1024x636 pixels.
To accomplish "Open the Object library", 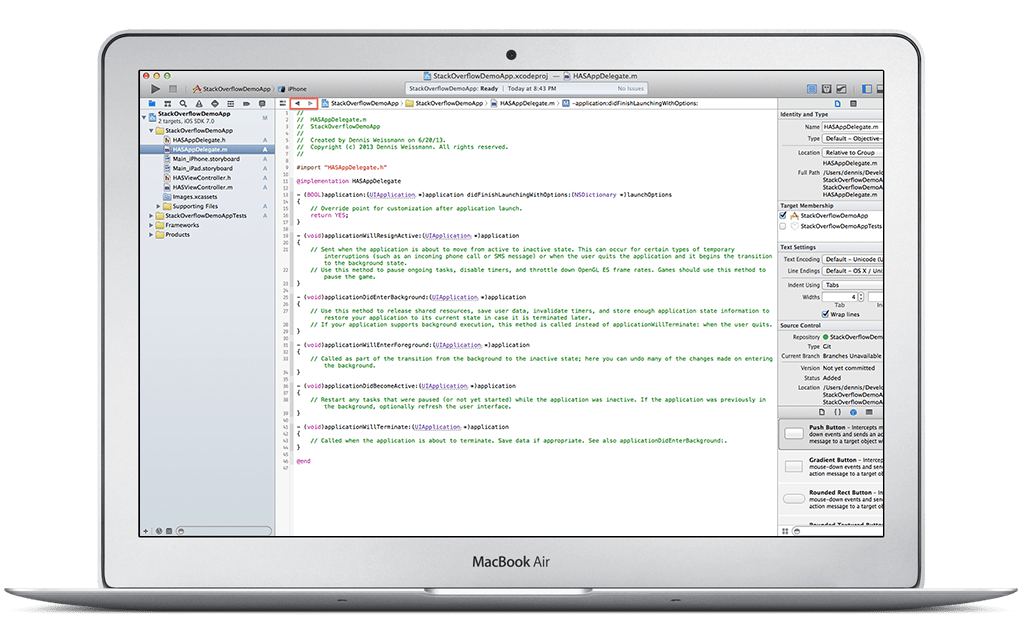I will coord(854,412).
